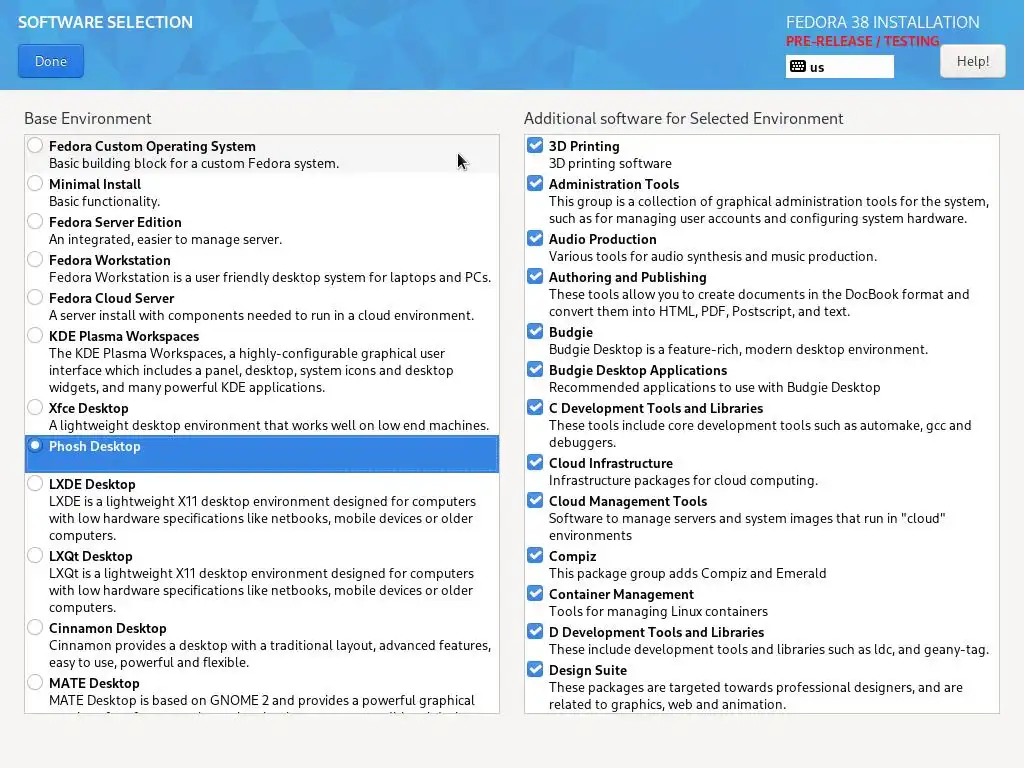
Task: Select Minimal Install radio button
Action: pyautogui.click(x=35, y=183)
